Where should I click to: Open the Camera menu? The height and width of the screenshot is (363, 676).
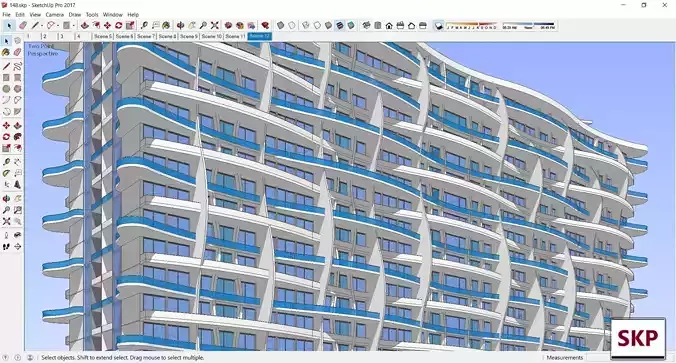(55, 14)
